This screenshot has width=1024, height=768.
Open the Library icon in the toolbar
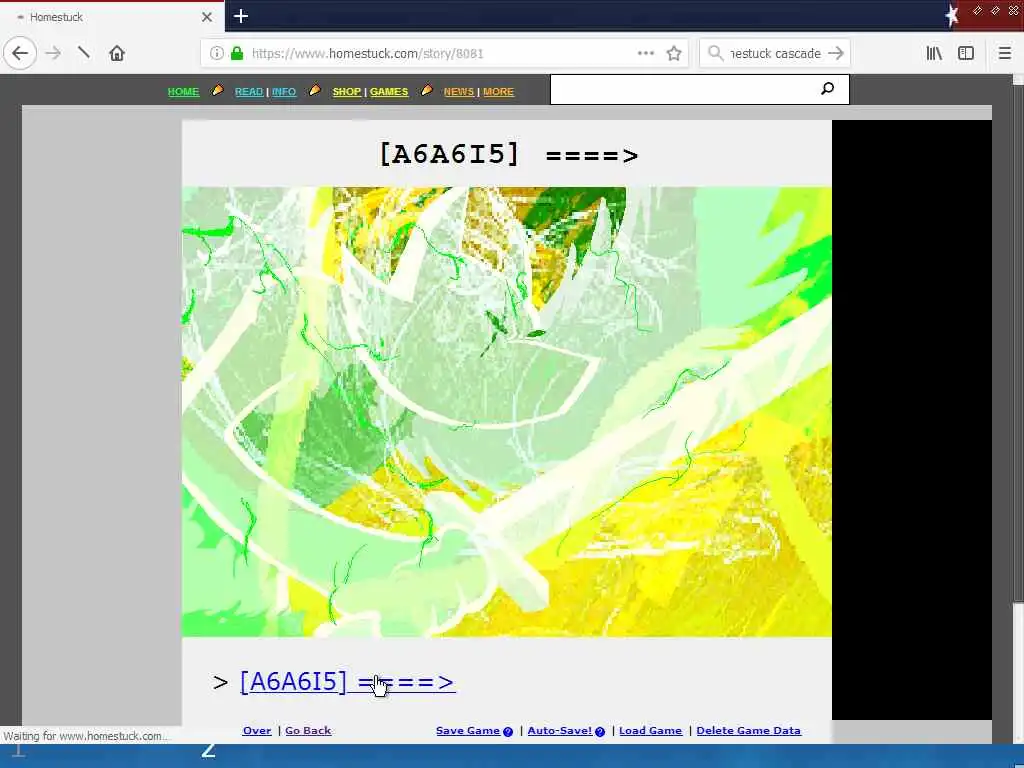pyautogui.click(x=934, y=53)
